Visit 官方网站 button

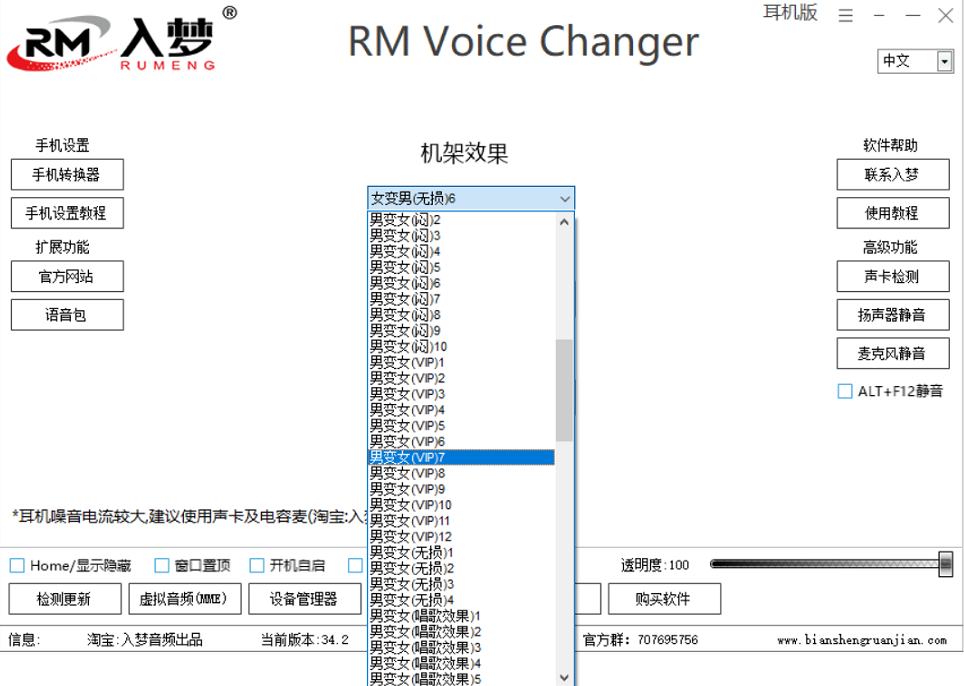pos(67,277)
